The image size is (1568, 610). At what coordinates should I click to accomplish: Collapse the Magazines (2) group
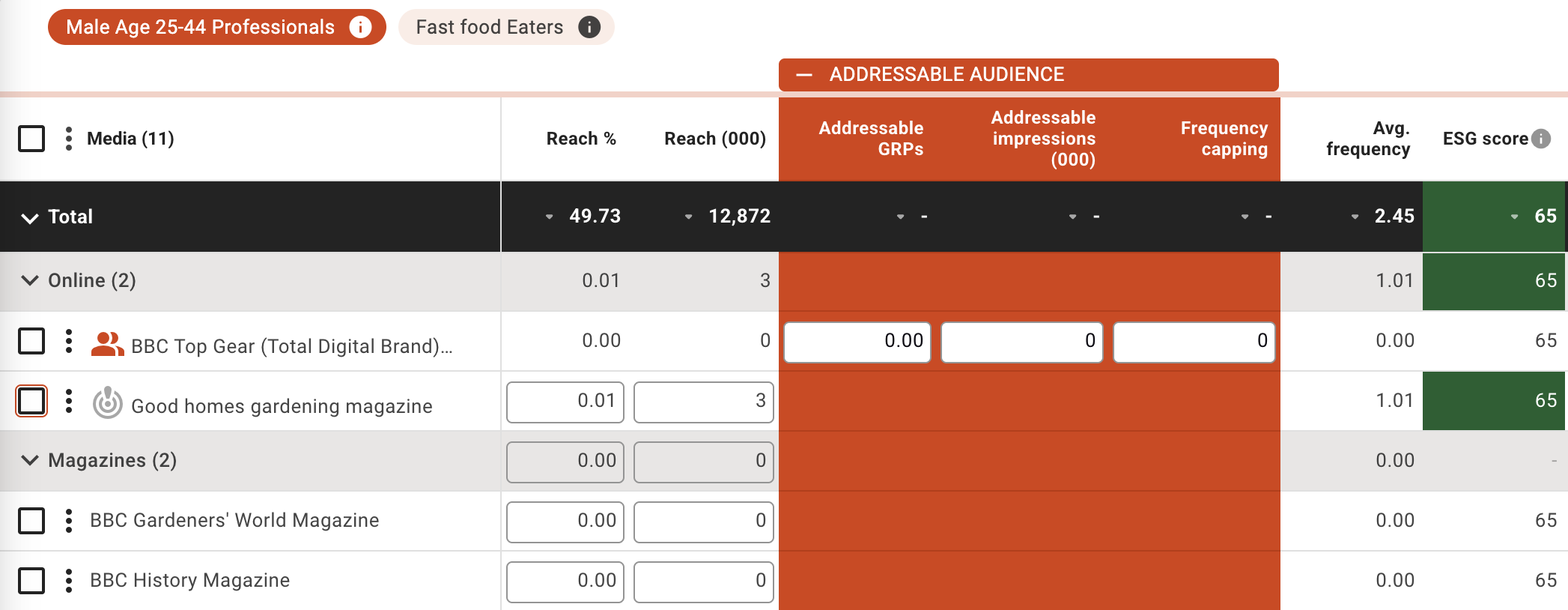30,460
